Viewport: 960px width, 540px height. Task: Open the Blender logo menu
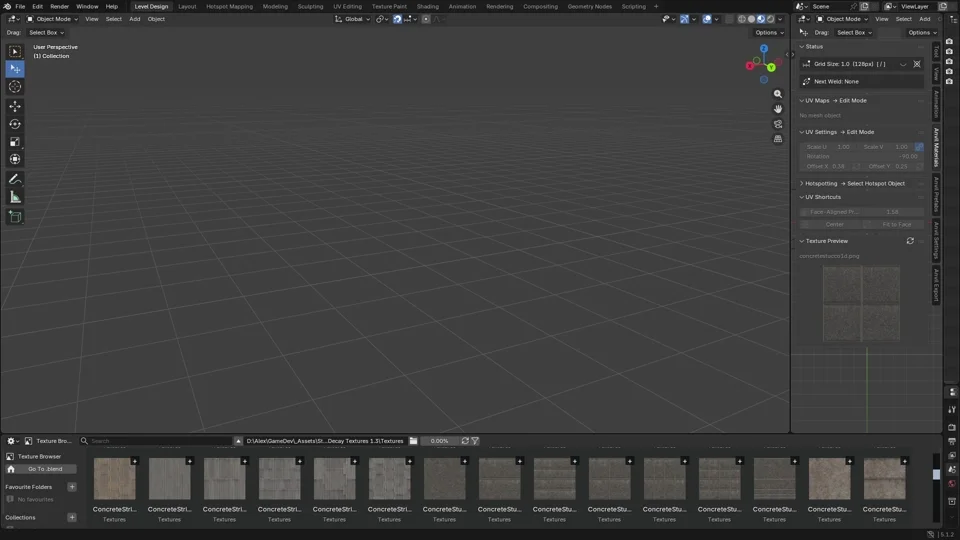pos(7,6)
